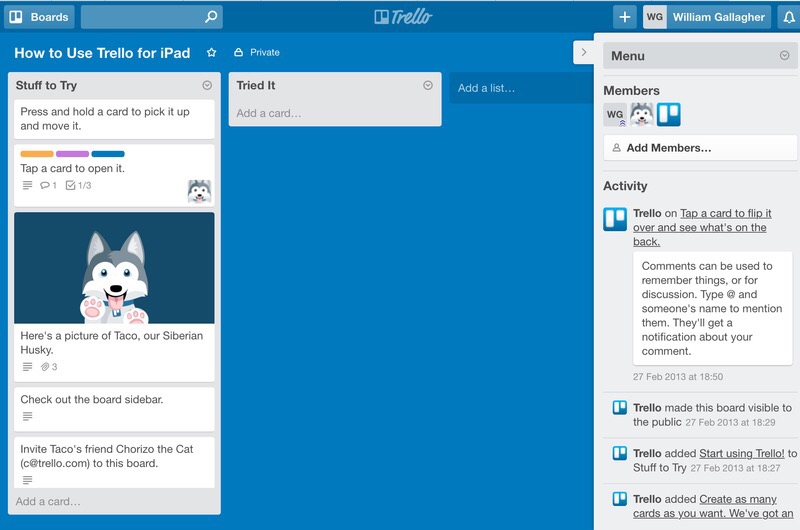Click timestamp 27 Feb 2013 at 18:50
Image resolution: width=800 pixels, height=530 pixels.
point(678,377)
